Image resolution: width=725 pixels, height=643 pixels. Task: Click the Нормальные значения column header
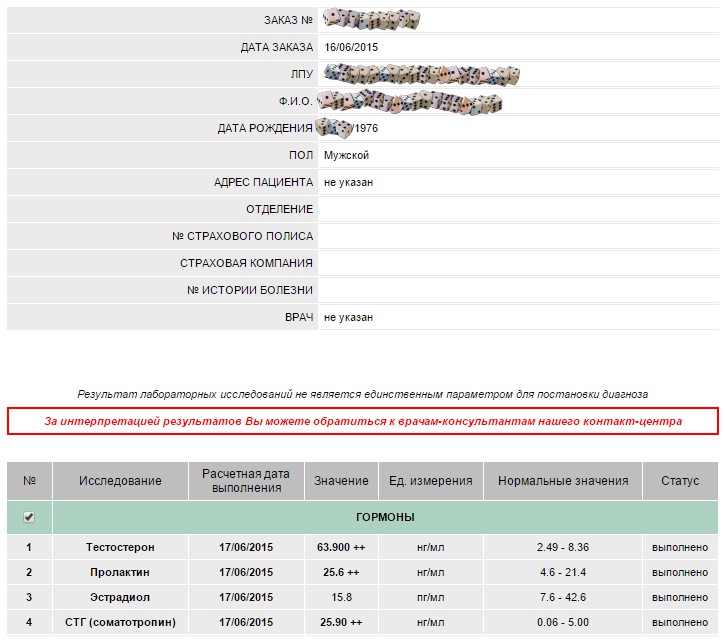coord(563,481)
